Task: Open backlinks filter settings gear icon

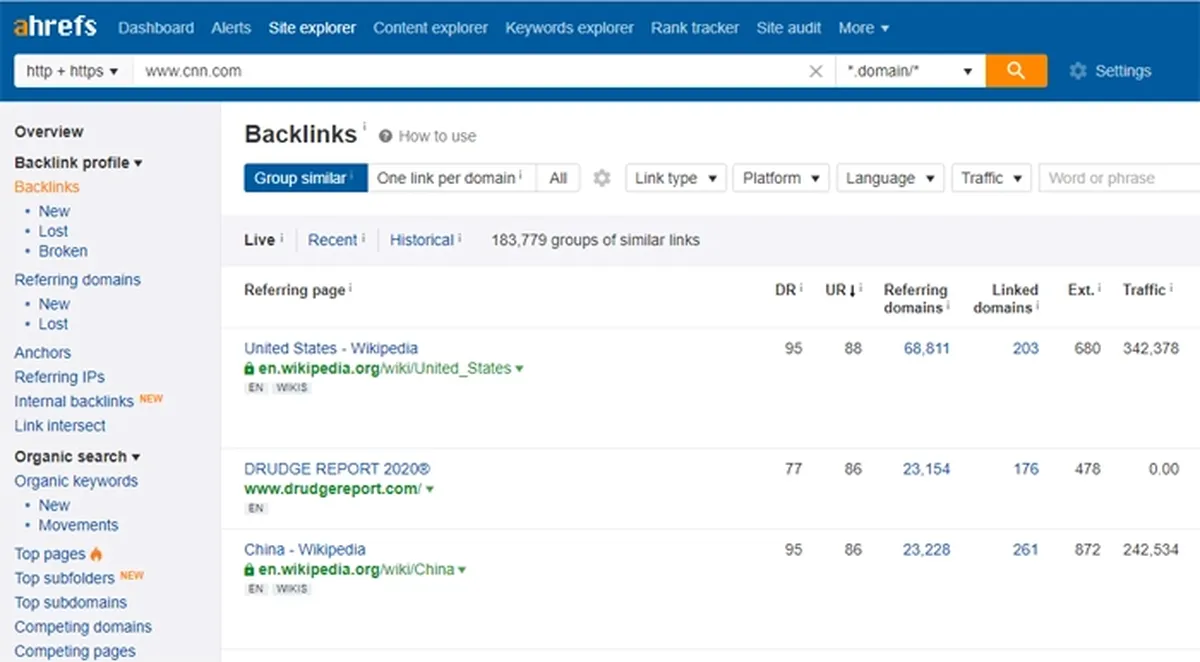Action: coord(601,178)
